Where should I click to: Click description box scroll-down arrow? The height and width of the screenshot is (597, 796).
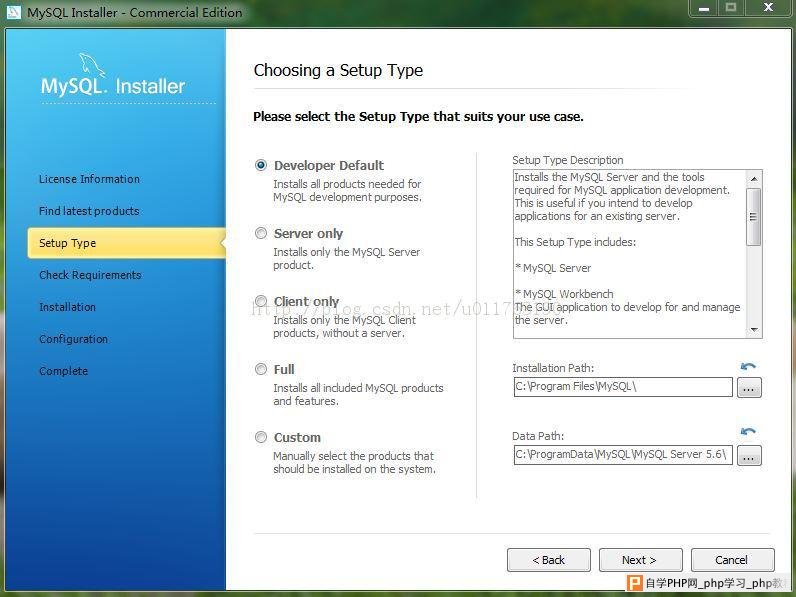tap(754, 330)
